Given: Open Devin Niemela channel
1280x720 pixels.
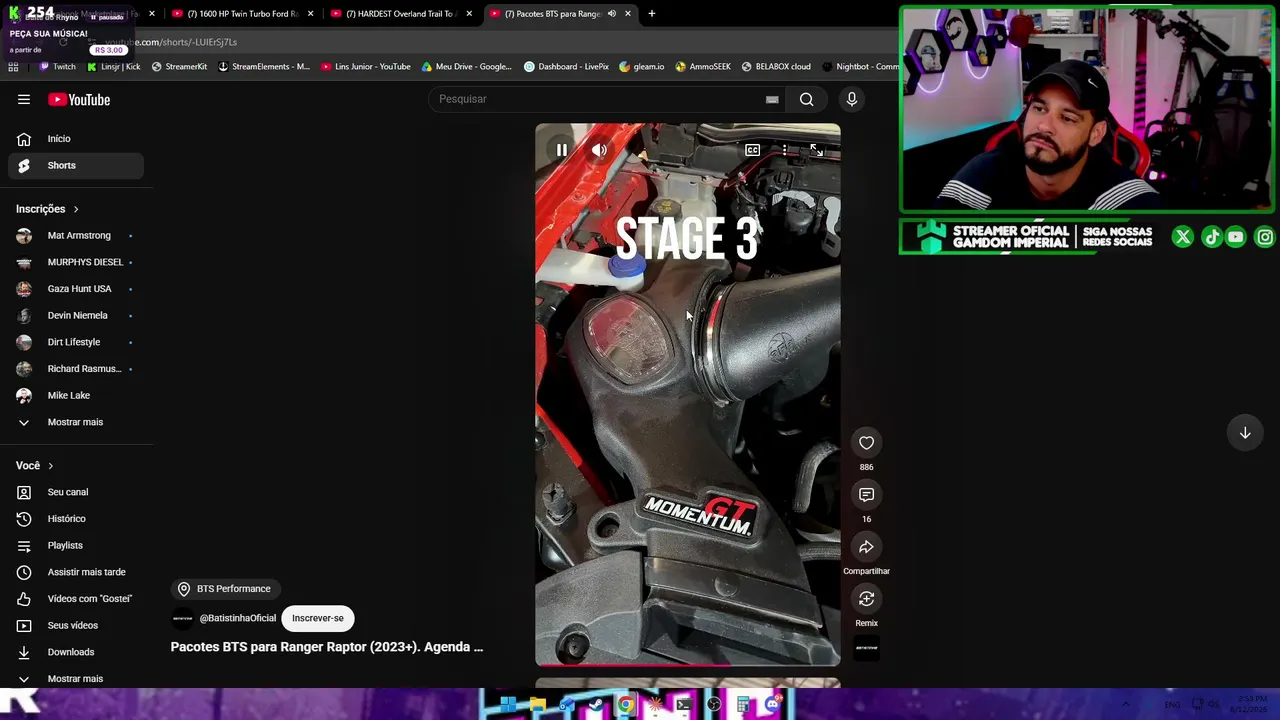Looking at the screenshot, I should pos(75,315).
